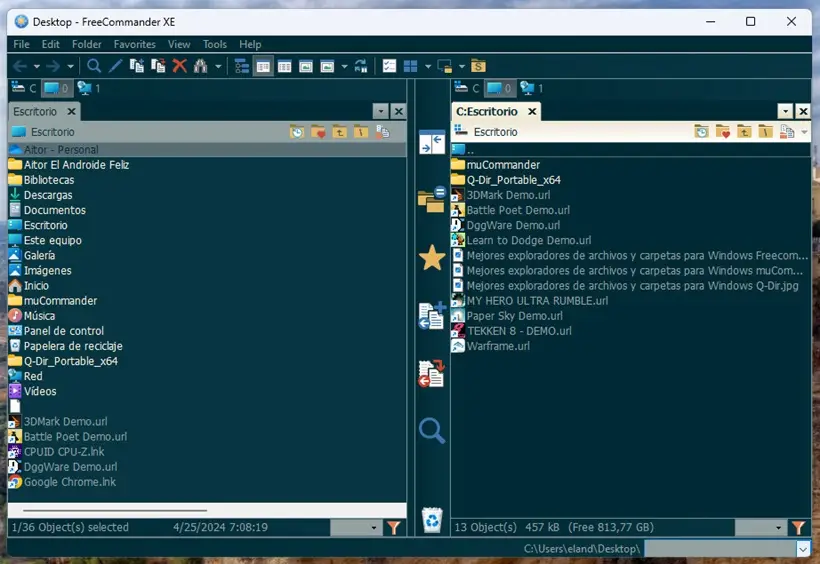820x564 pixels.
Task: Open the File menu
Action: tap(21, 44)
